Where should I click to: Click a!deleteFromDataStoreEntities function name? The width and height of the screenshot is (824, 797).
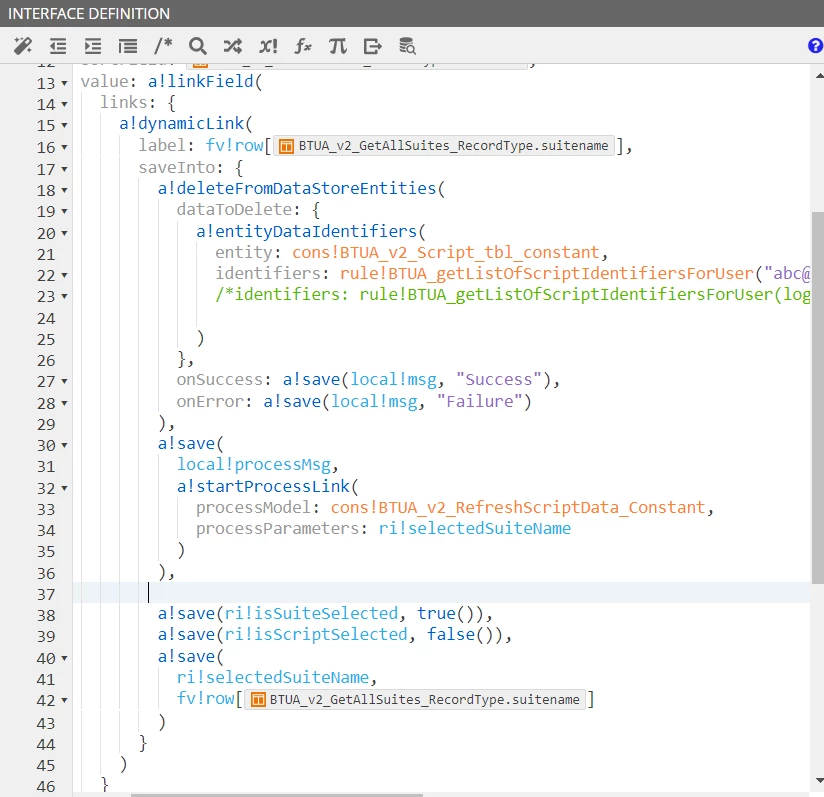tap(297, 189)
